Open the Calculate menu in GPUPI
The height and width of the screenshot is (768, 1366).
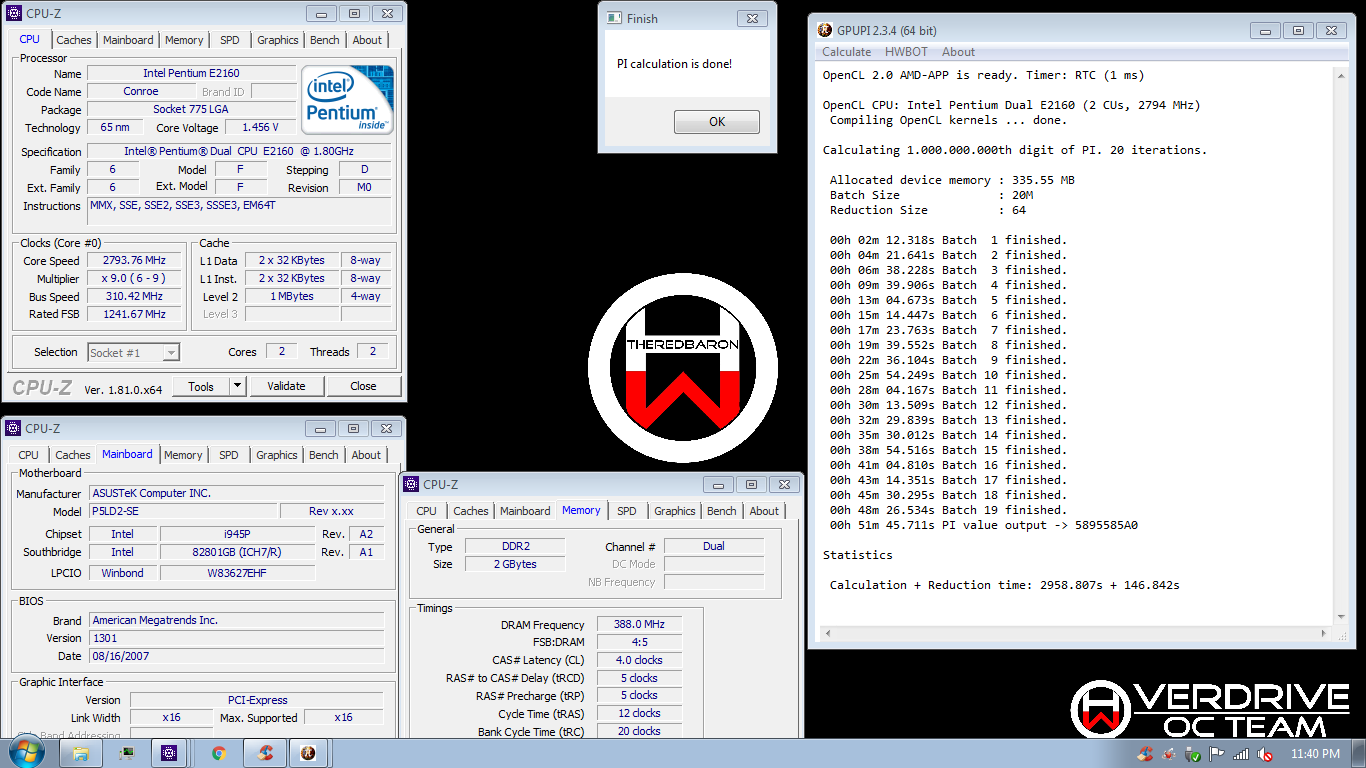tap(846, 52)
